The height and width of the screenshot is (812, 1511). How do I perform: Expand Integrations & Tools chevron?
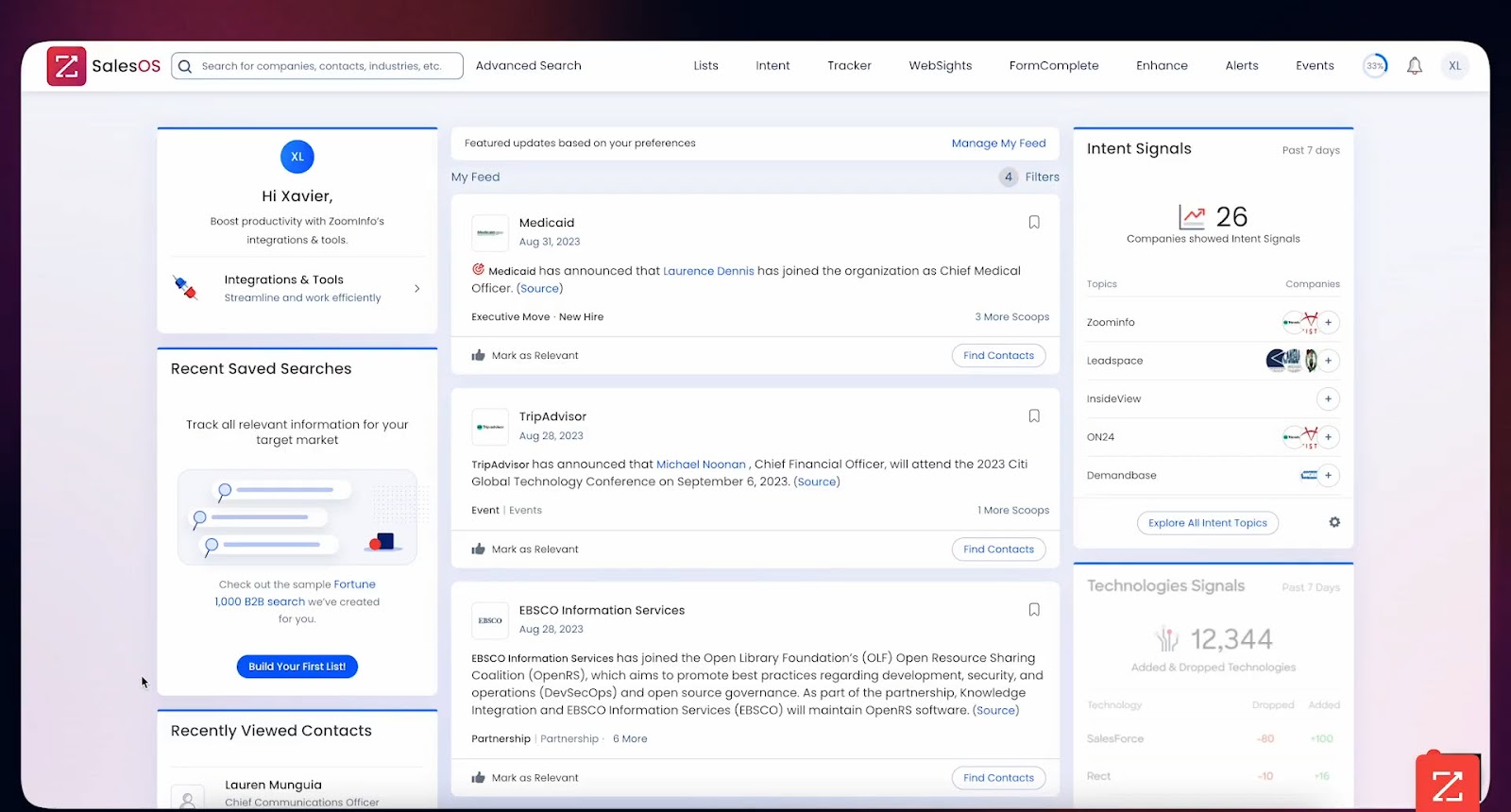click(x=416, y=289)
